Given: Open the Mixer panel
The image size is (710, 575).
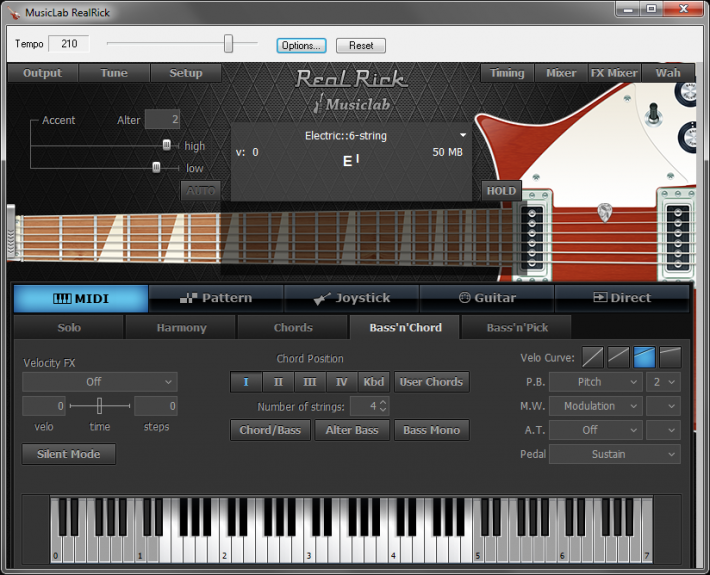Looking at the screenshot, I should coord(561,73).
